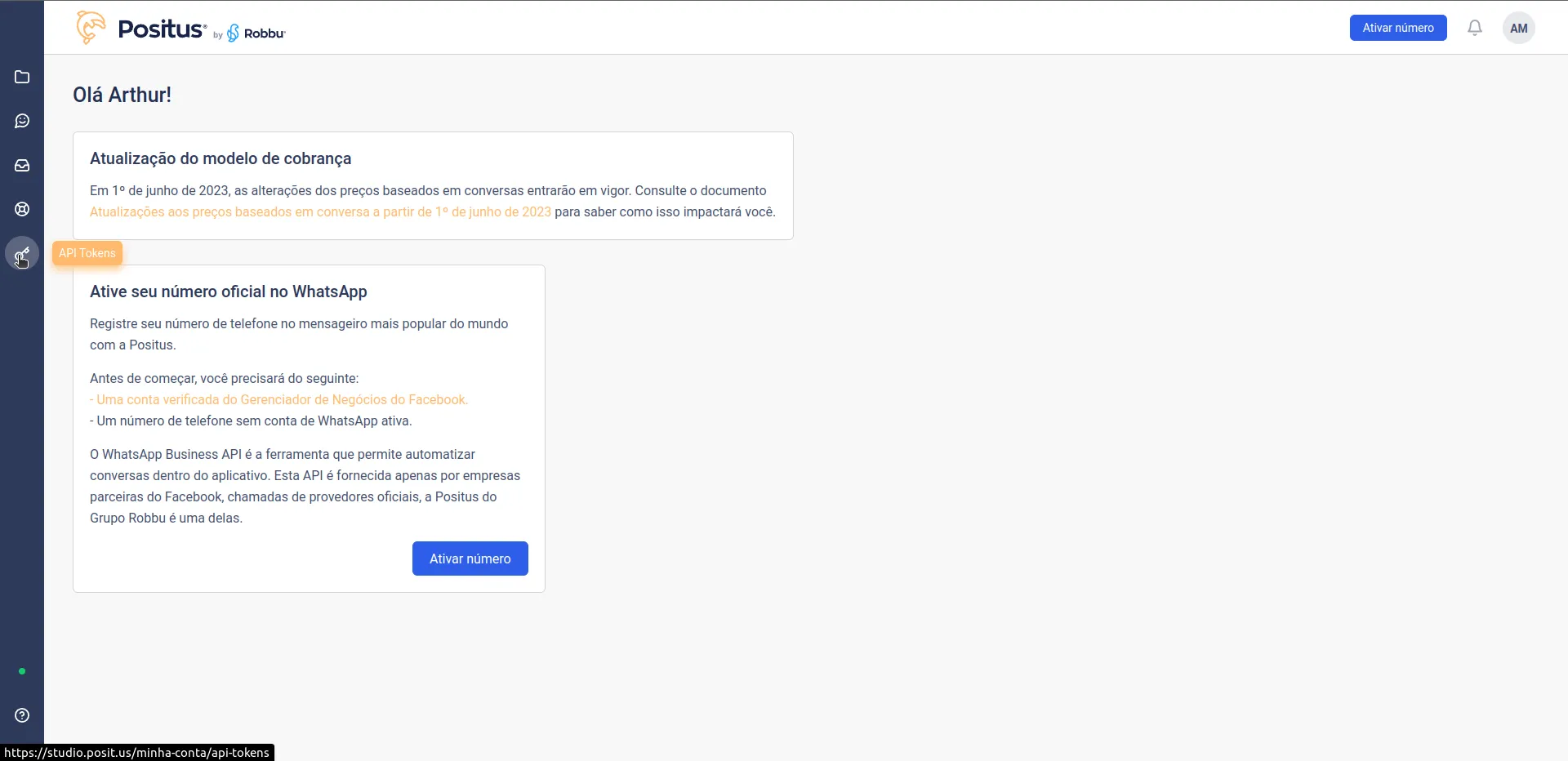This screenshot has height=761, width=1568.
Task: Click the Robbu logo in header
Action: (256, 33)
